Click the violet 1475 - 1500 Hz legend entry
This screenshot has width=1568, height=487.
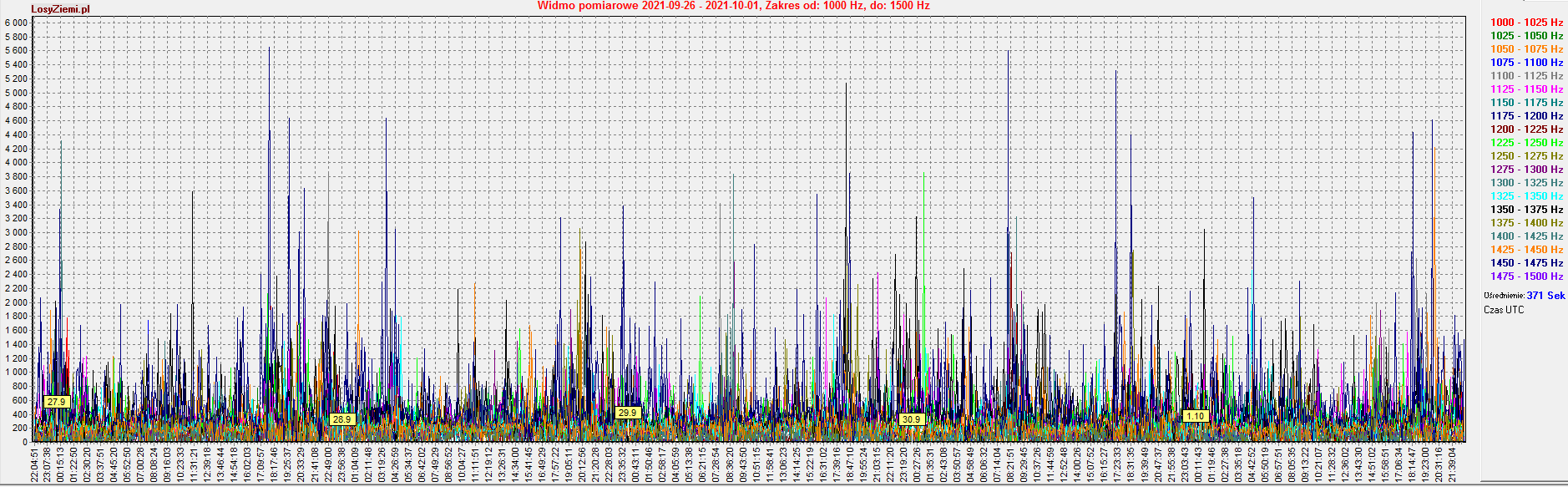pos(1526,276)
